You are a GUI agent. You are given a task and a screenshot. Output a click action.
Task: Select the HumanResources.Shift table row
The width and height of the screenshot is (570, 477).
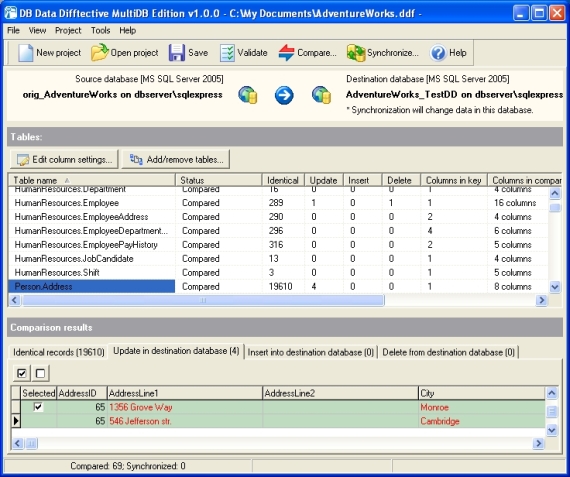click(278, 273)
